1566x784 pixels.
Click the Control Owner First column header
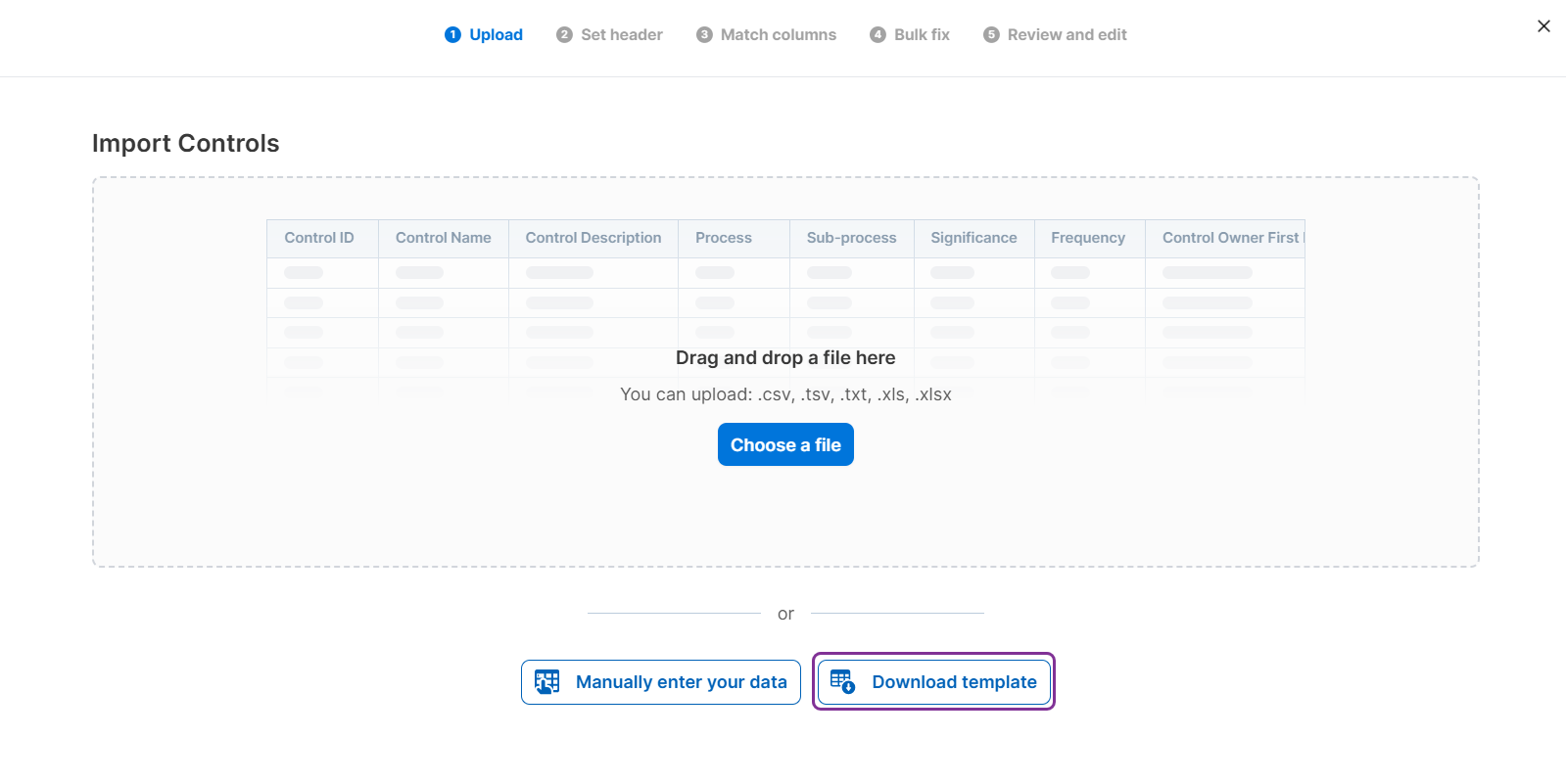tap(1225, 238)
